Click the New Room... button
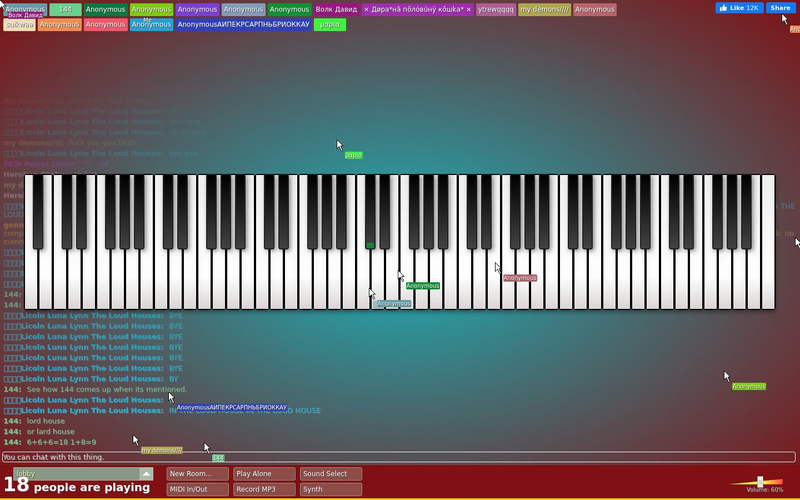 coord(197,474)
